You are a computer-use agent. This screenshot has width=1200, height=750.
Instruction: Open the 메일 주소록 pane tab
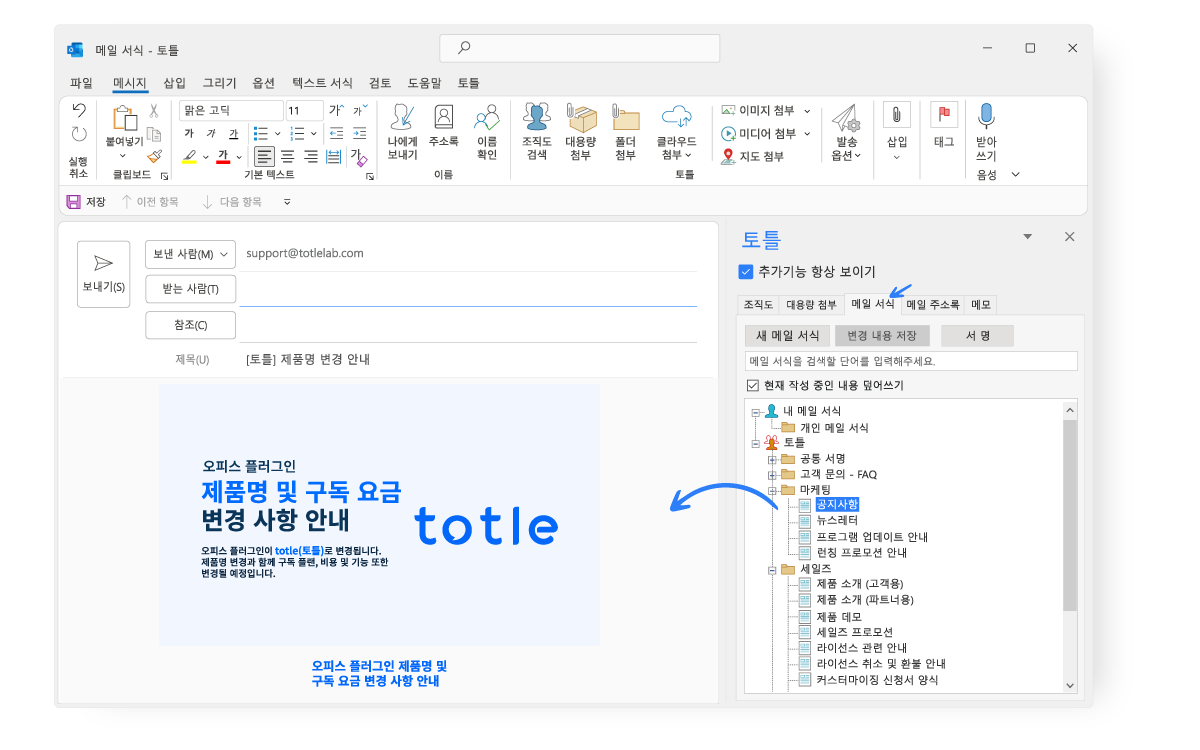click(x=932, y=305)
